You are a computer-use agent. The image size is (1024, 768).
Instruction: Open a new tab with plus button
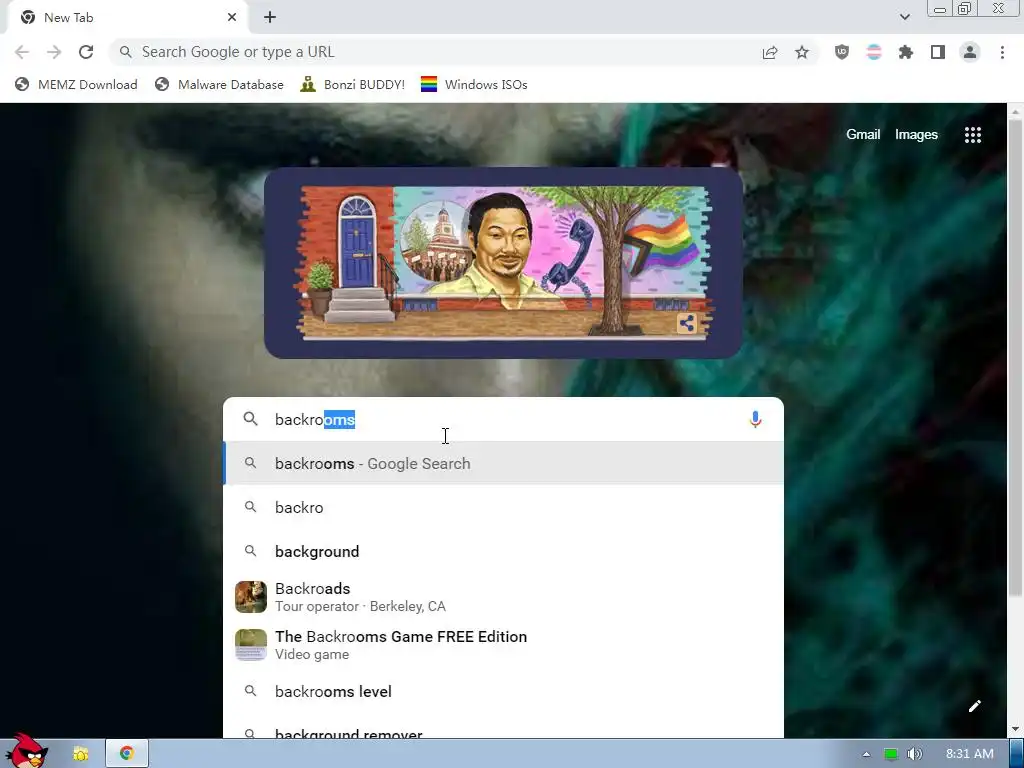pyautogui.click(x=270, y=17)
